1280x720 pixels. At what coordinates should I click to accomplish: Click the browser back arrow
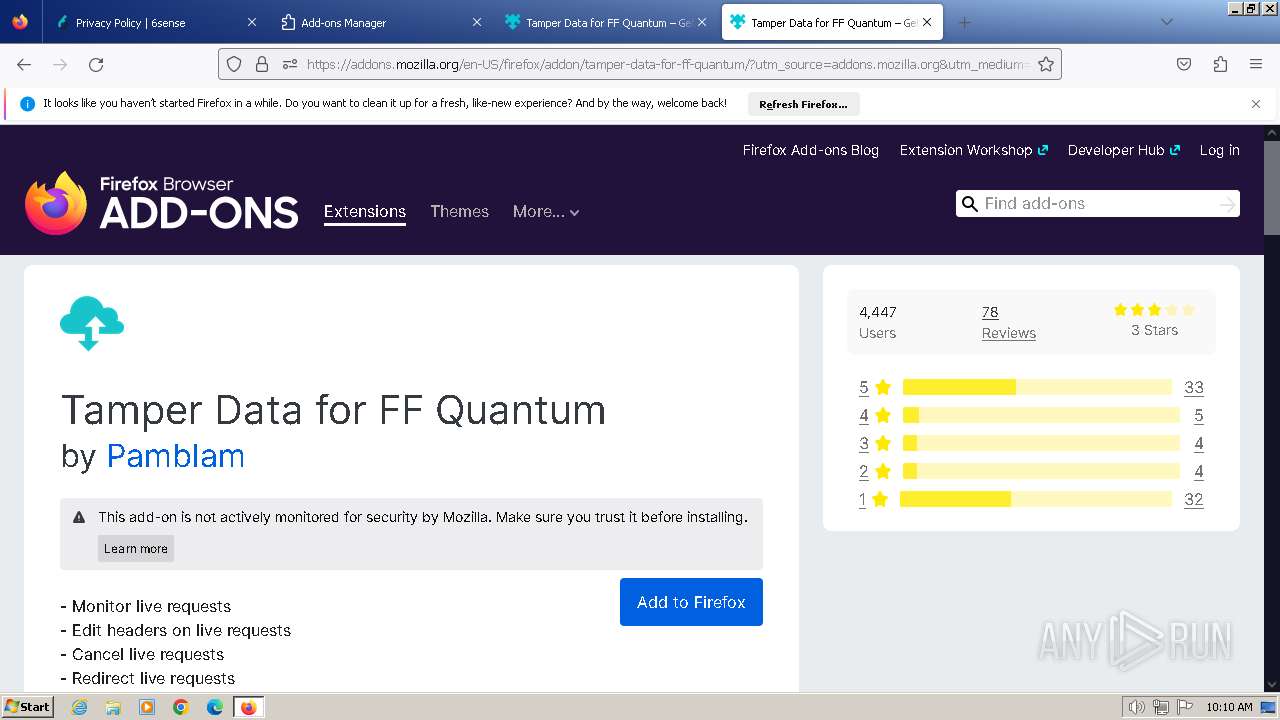24,64
